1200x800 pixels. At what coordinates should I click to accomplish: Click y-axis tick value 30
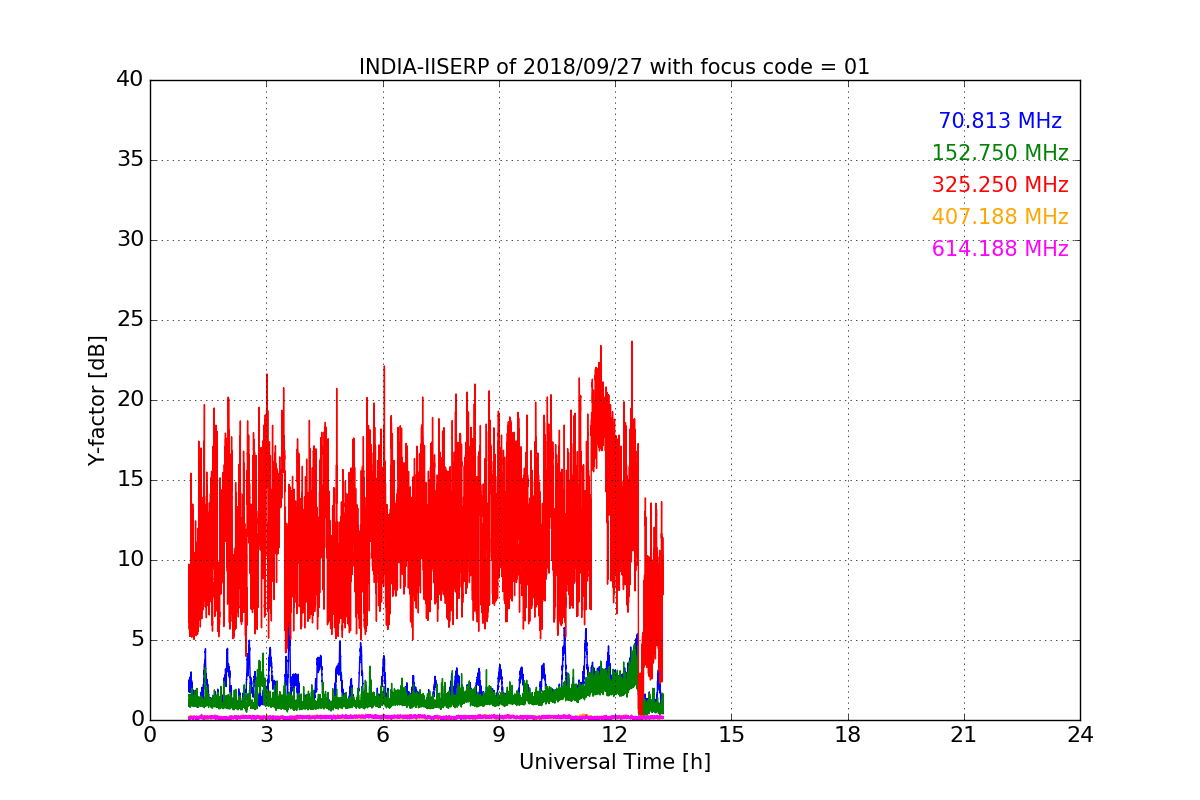(x=130, y=240)
